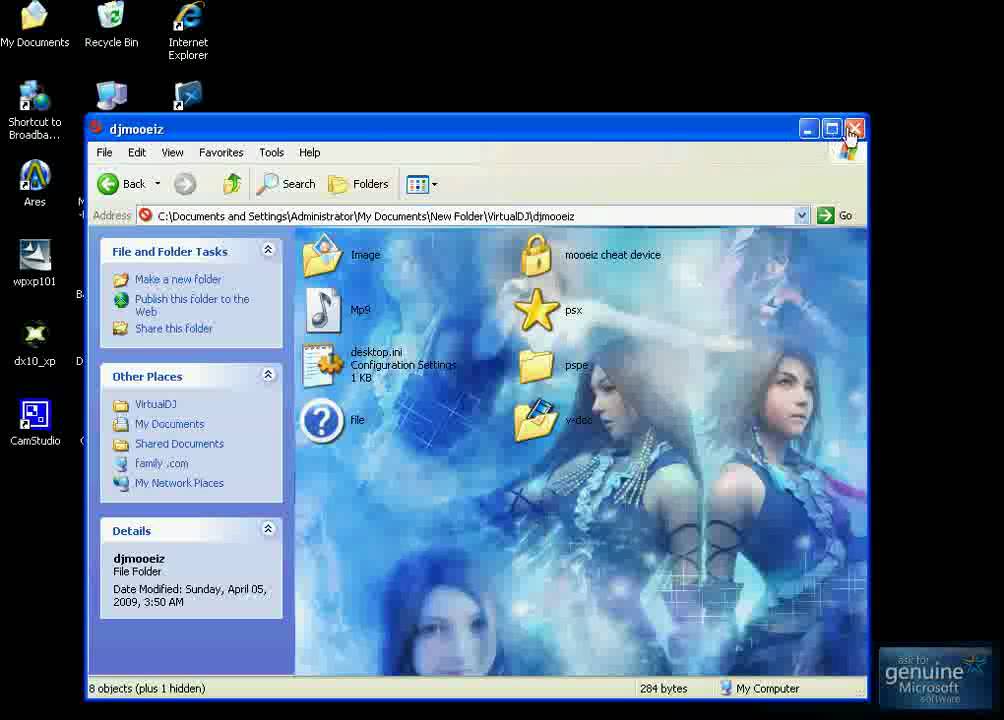Select the desktop.ini configuration file icon
Screen dimensions: 1004x720
(x=323, y=365)
